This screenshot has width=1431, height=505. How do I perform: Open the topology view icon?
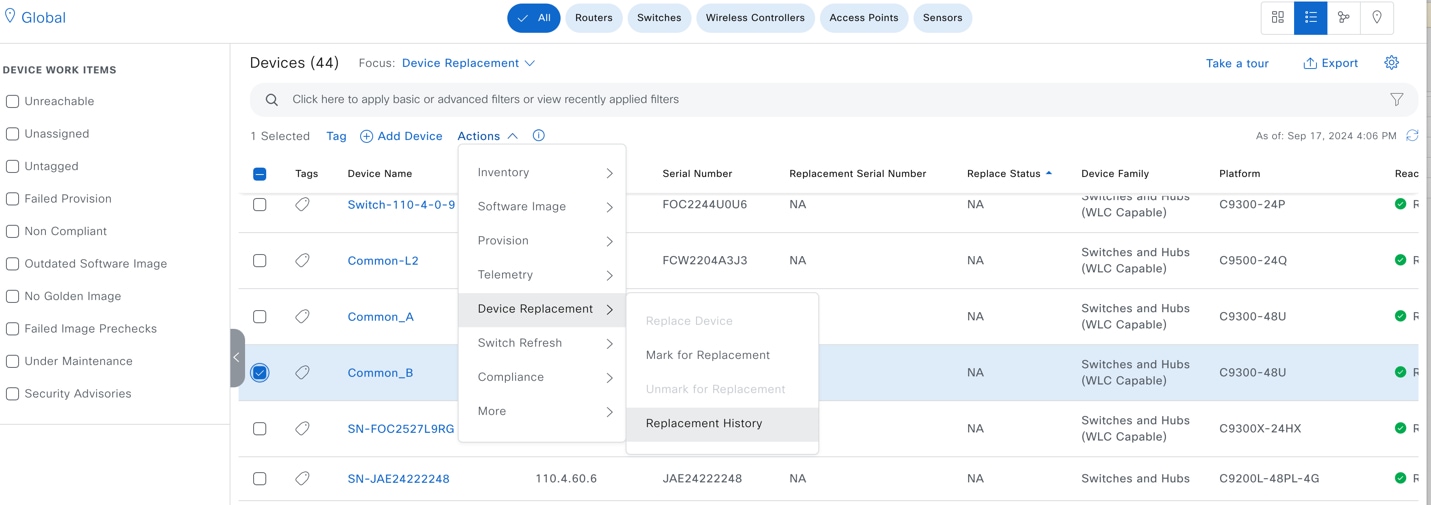tap(1343, 18)
